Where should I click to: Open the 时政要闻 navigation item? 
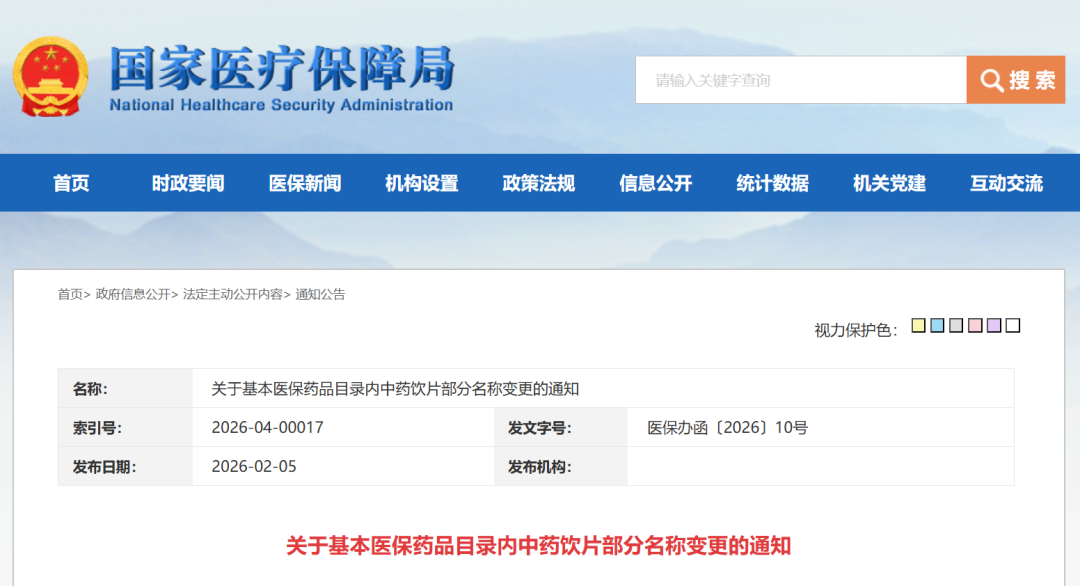[x=188, y=183]
